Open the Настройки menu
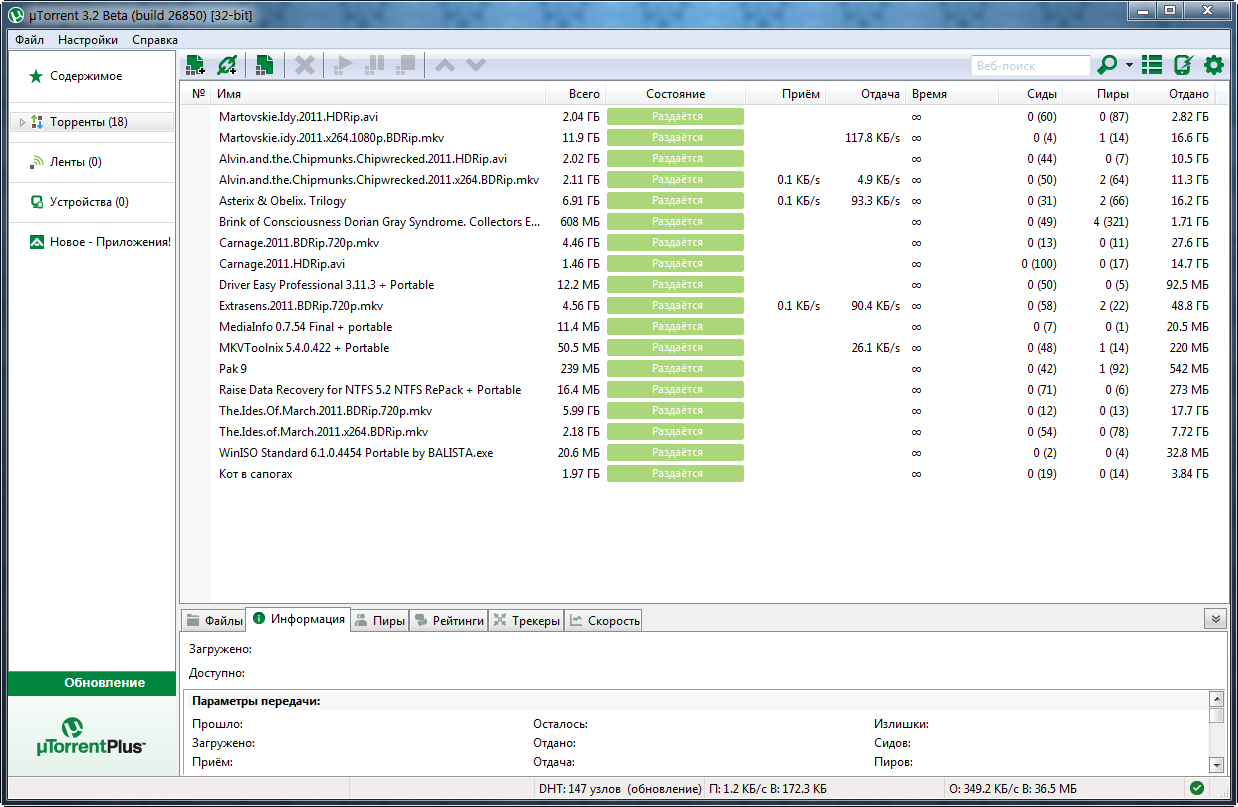 [x=87, y=40]
